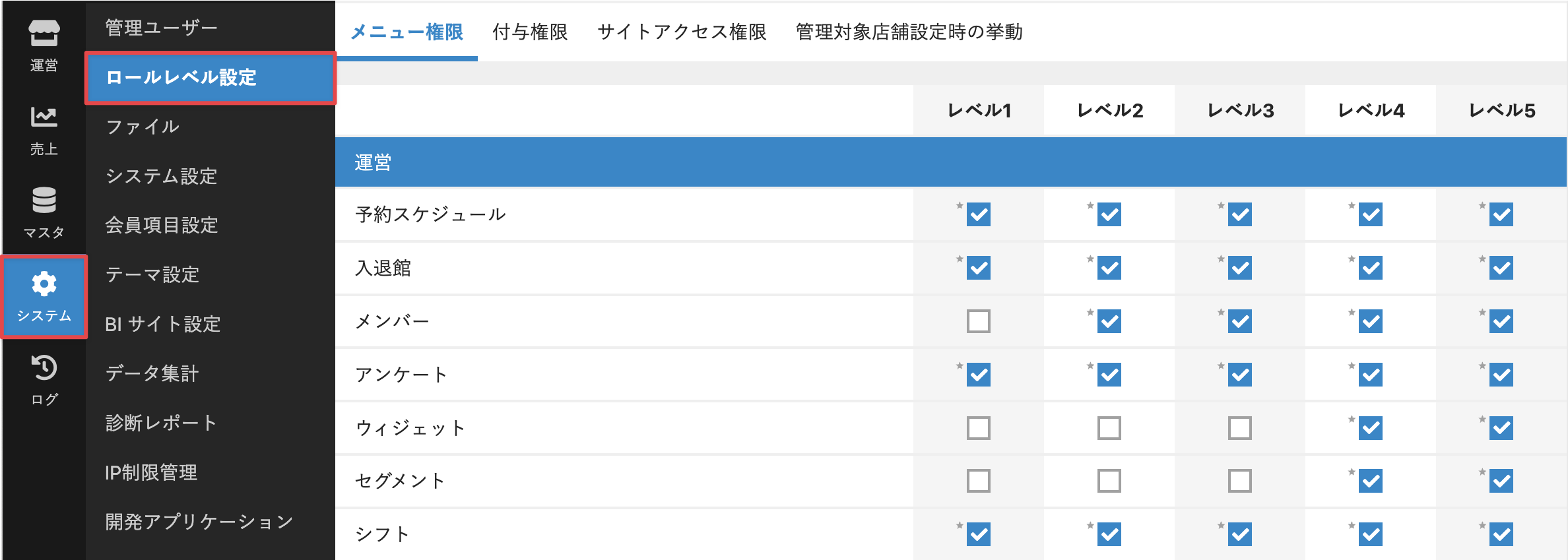Check メンバー permission for レベル1

coord(978,321)
